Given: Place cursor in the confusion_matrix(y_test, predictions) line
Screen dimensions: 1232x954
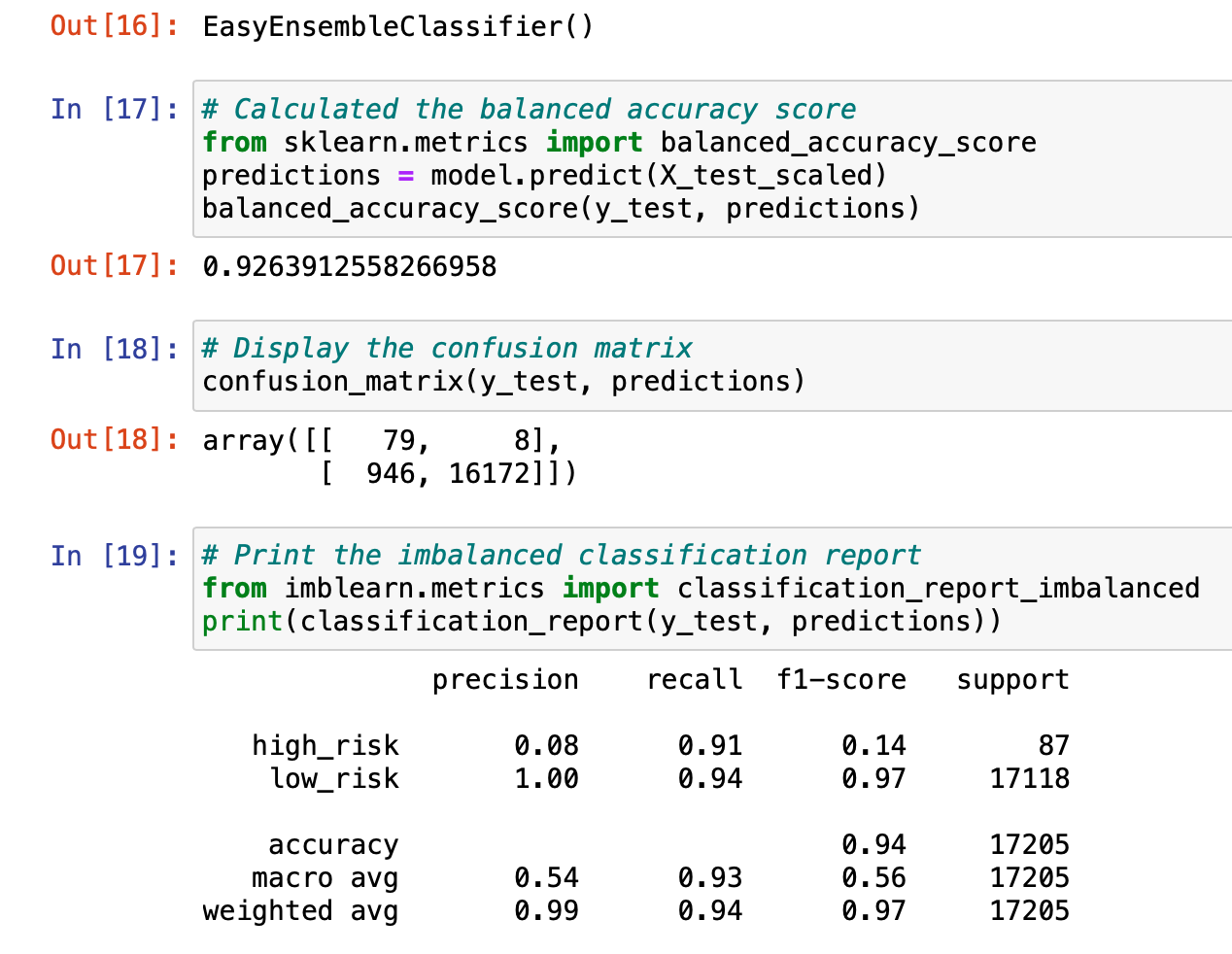Looking at the screenshot, I should click(502, 381).
